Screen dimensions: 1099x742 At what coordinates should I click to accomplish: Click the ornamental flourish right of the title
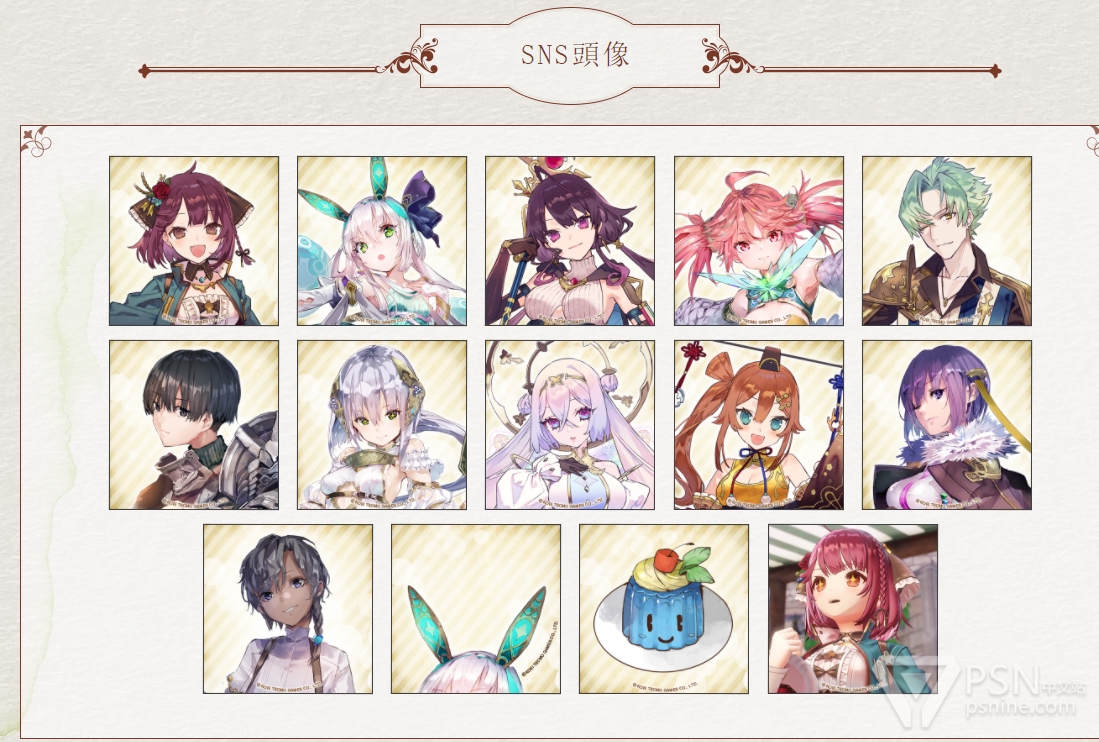732,57
